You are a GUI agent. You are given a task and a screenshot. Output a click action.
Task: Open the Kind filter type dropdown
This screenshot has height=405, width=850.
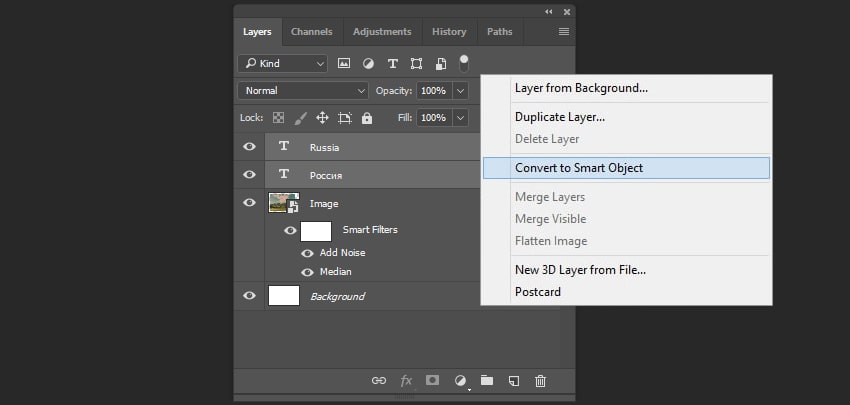[x=283, y=63]
